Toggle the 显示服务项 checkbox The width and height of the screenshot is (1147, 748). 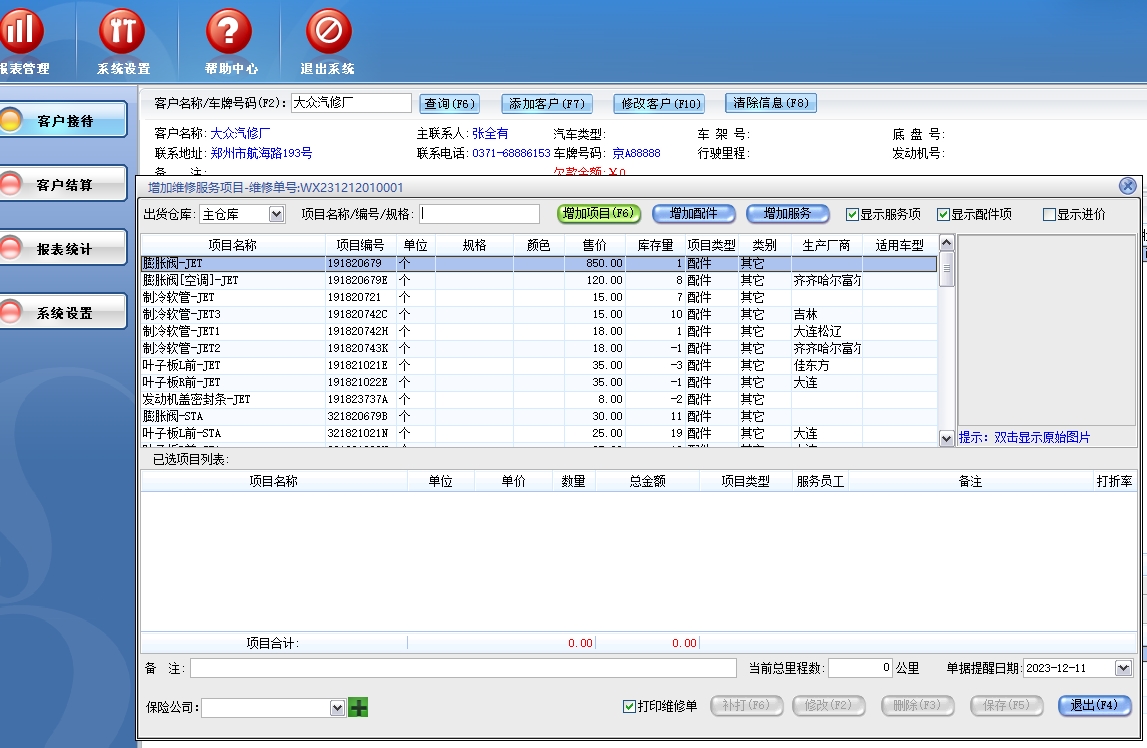852,214
